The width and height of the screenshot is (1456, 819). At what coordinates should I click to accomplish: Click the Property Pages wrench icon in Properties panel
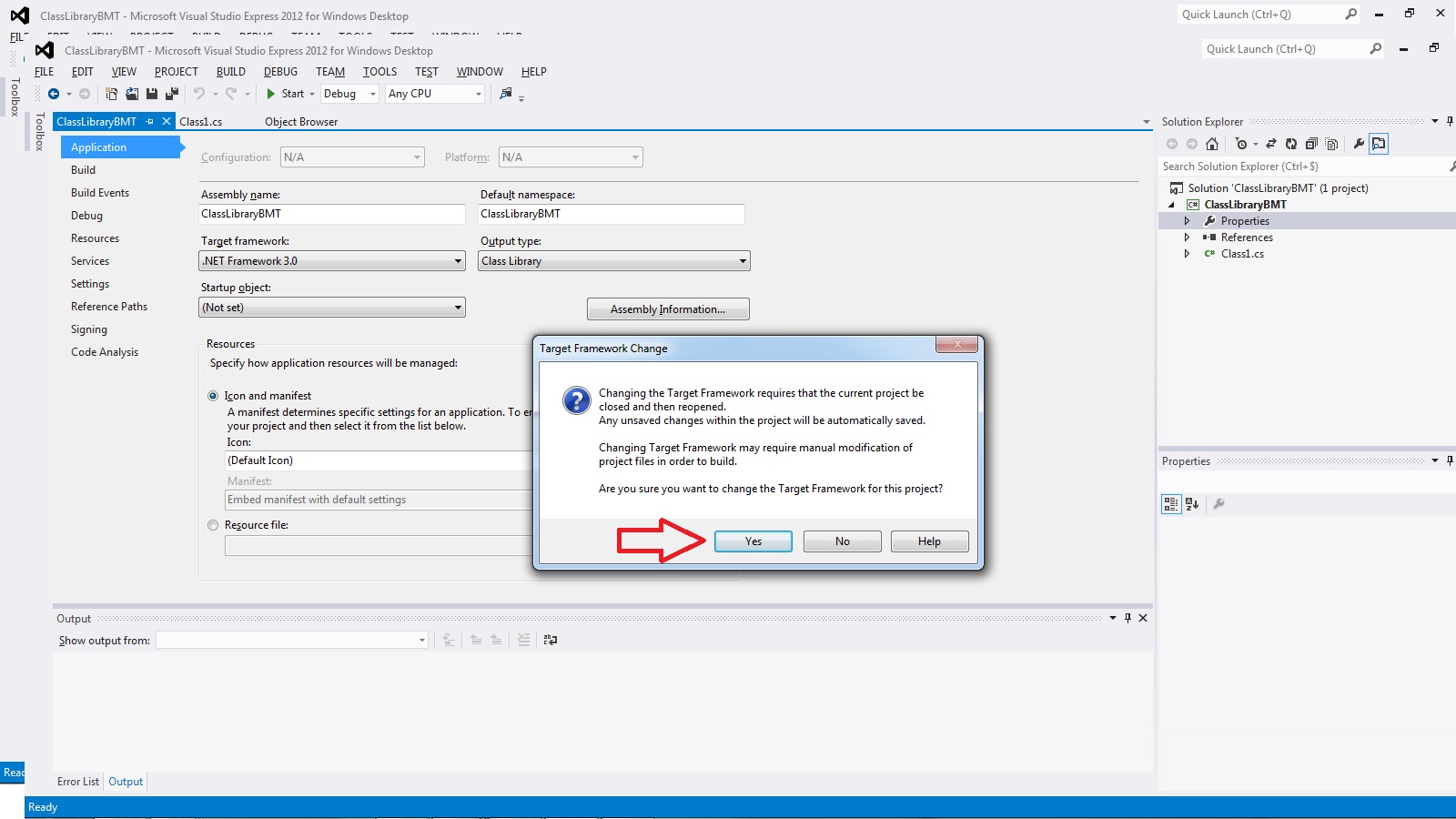click(x=1219, y=503)
